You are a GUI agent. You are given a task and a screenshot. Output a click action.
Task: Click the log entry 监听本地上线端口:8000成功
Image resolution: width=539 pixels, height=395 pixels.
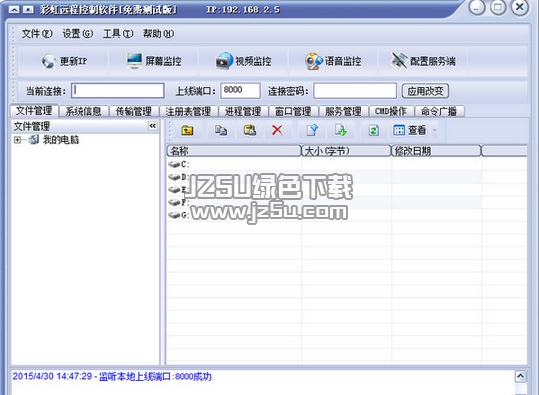(112, 376)
